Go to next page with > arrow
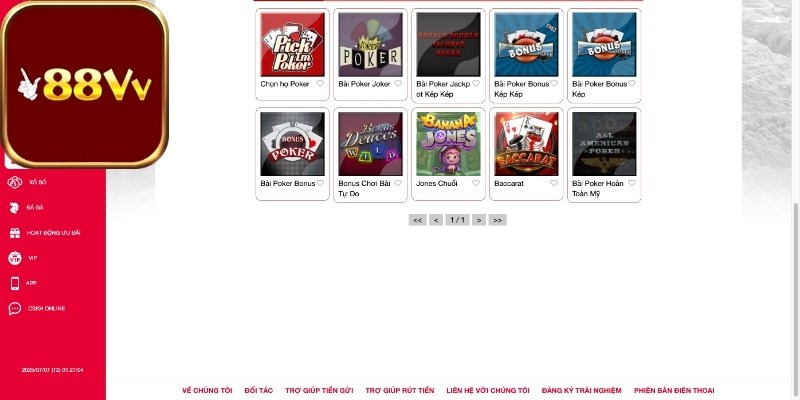The width and height of the screenshot is (800, 400). click(479, 220)
